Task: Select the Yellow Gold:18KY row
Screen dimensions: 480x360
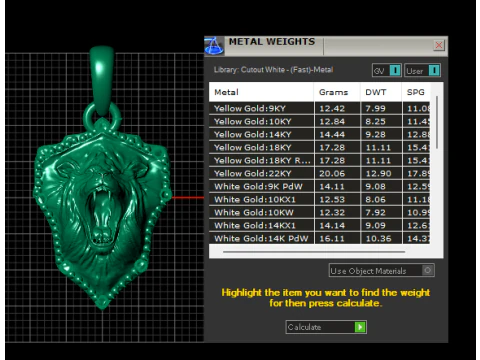Action: (319, 147)
